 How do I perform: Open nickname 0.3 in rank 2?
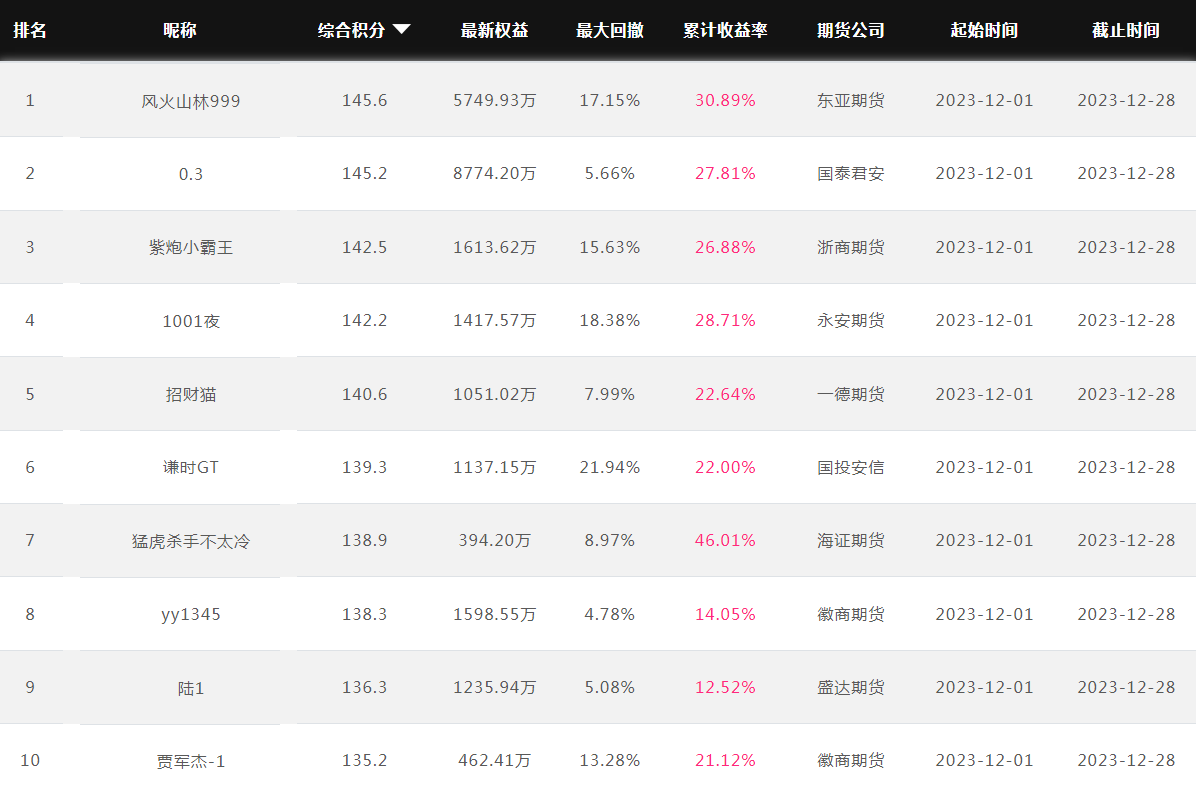(x=191, y=174)
